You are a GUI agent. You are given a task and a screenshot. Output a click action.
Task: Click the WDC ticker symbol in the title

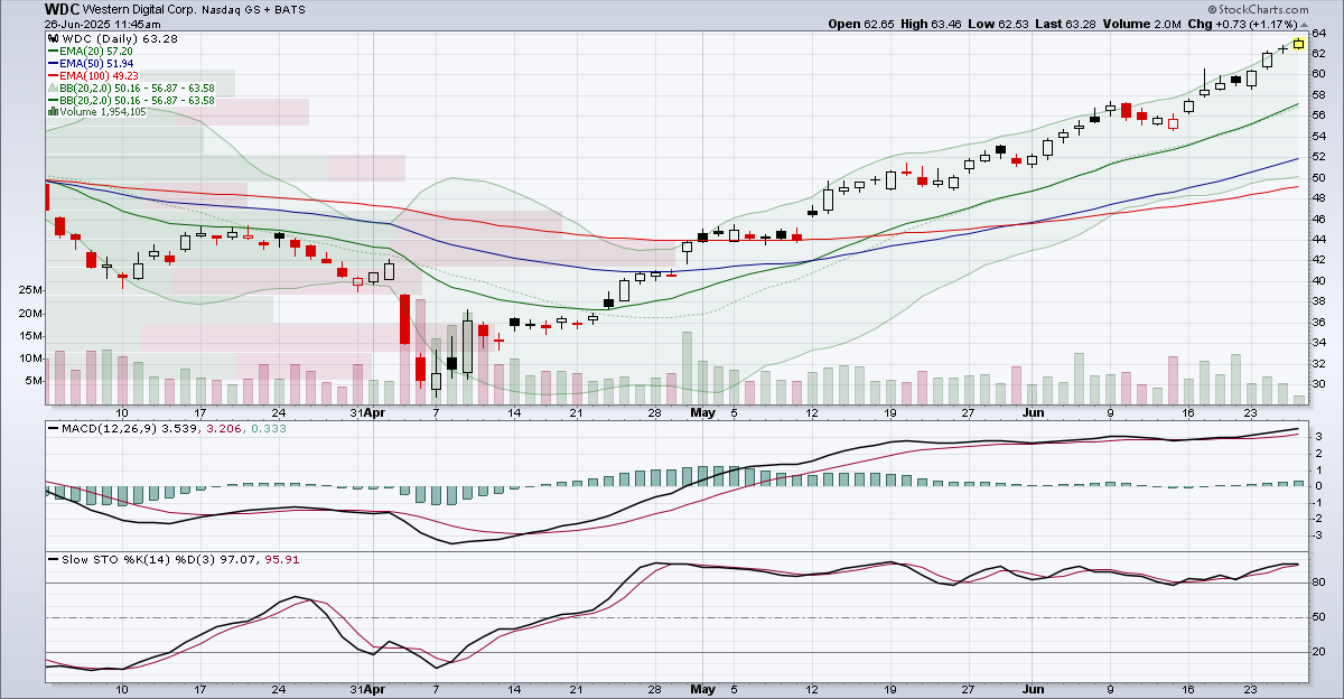tap(63, 9)
